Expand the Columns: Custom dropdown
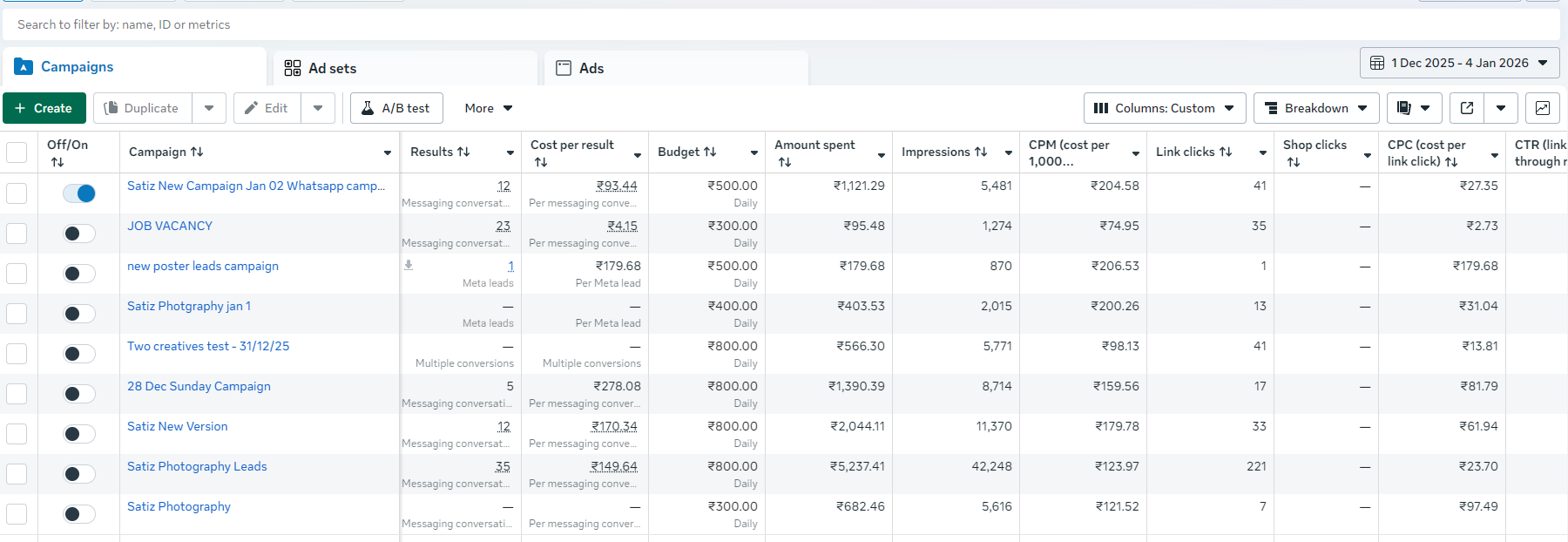 (1165, 108)
